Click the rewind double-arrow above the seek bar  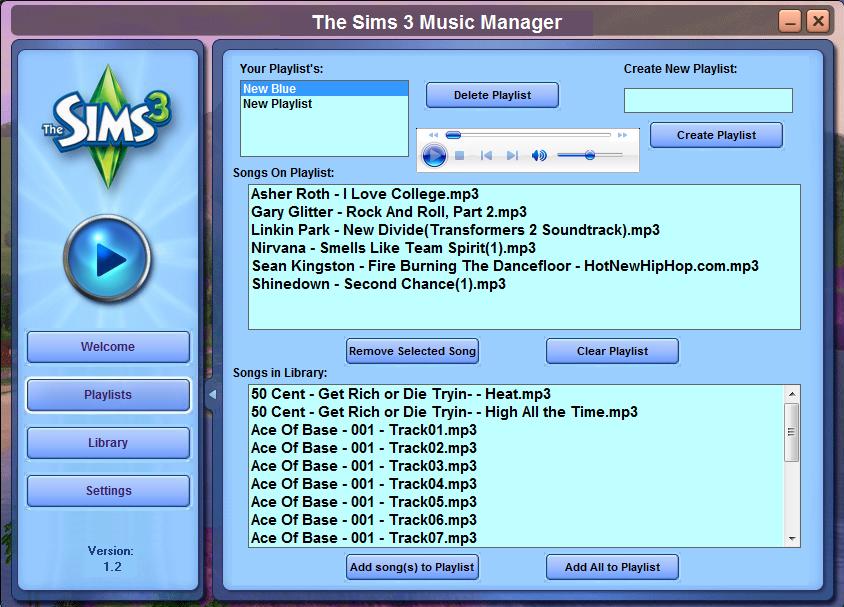tap(433, 133)
